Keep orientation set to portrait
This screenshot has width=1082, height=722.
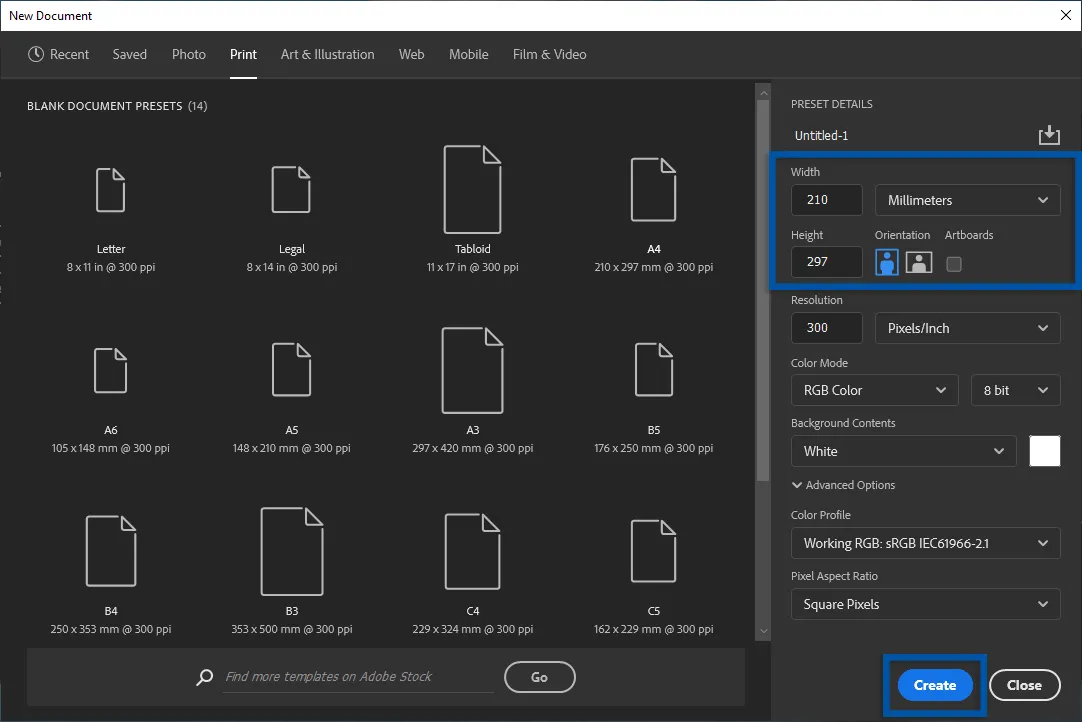coord(886,262)
